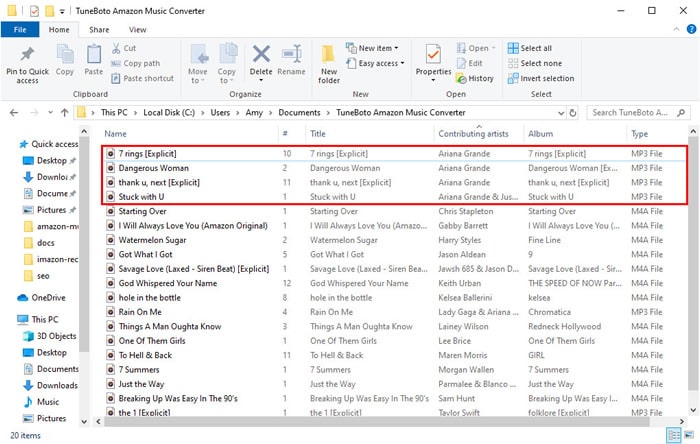Click the Paste ribbon icon

click(x=93, y=54)
